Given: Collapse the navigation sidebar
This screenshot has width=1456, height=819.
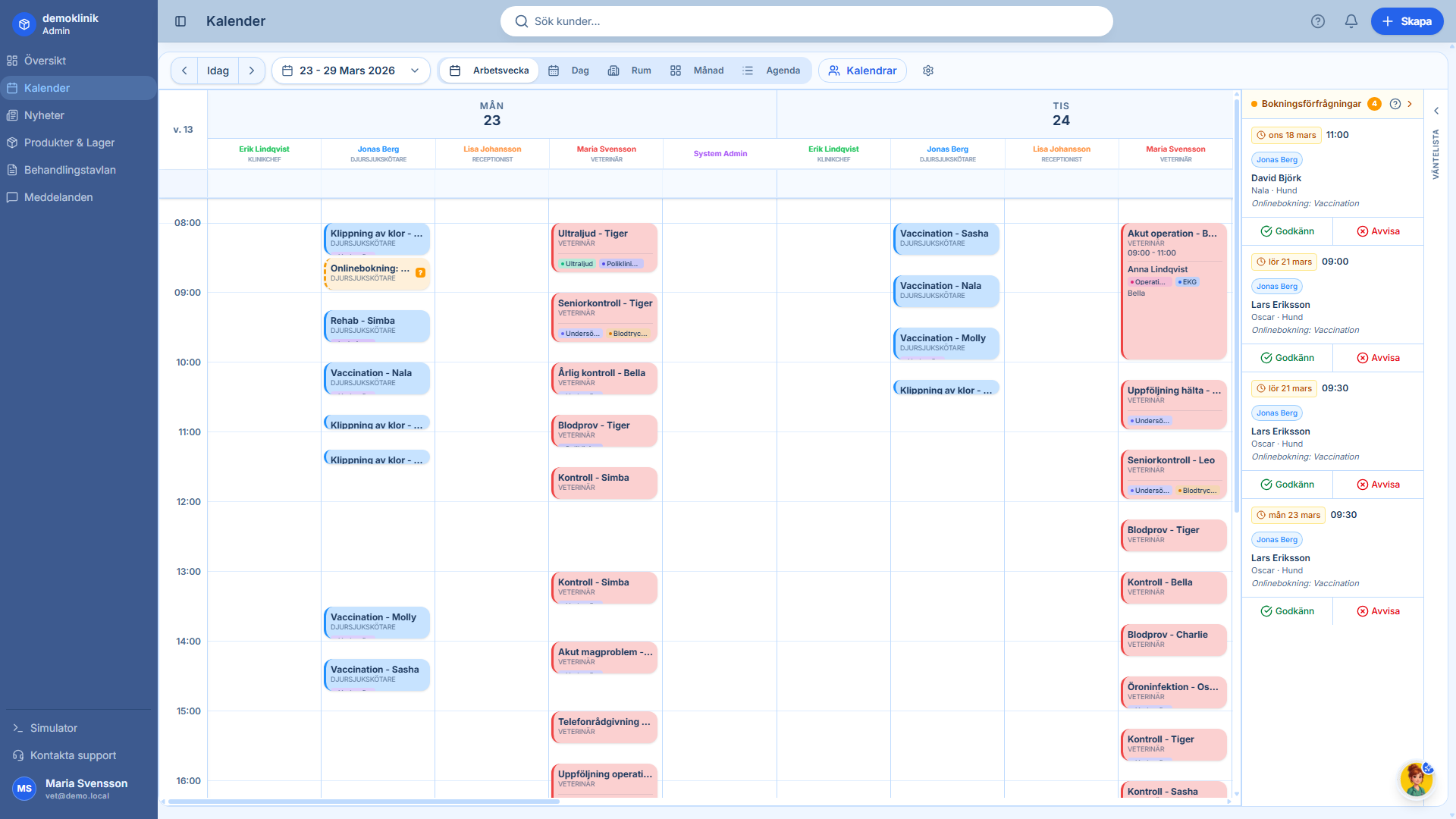Looking at the screenshot, I should (180, 21).
